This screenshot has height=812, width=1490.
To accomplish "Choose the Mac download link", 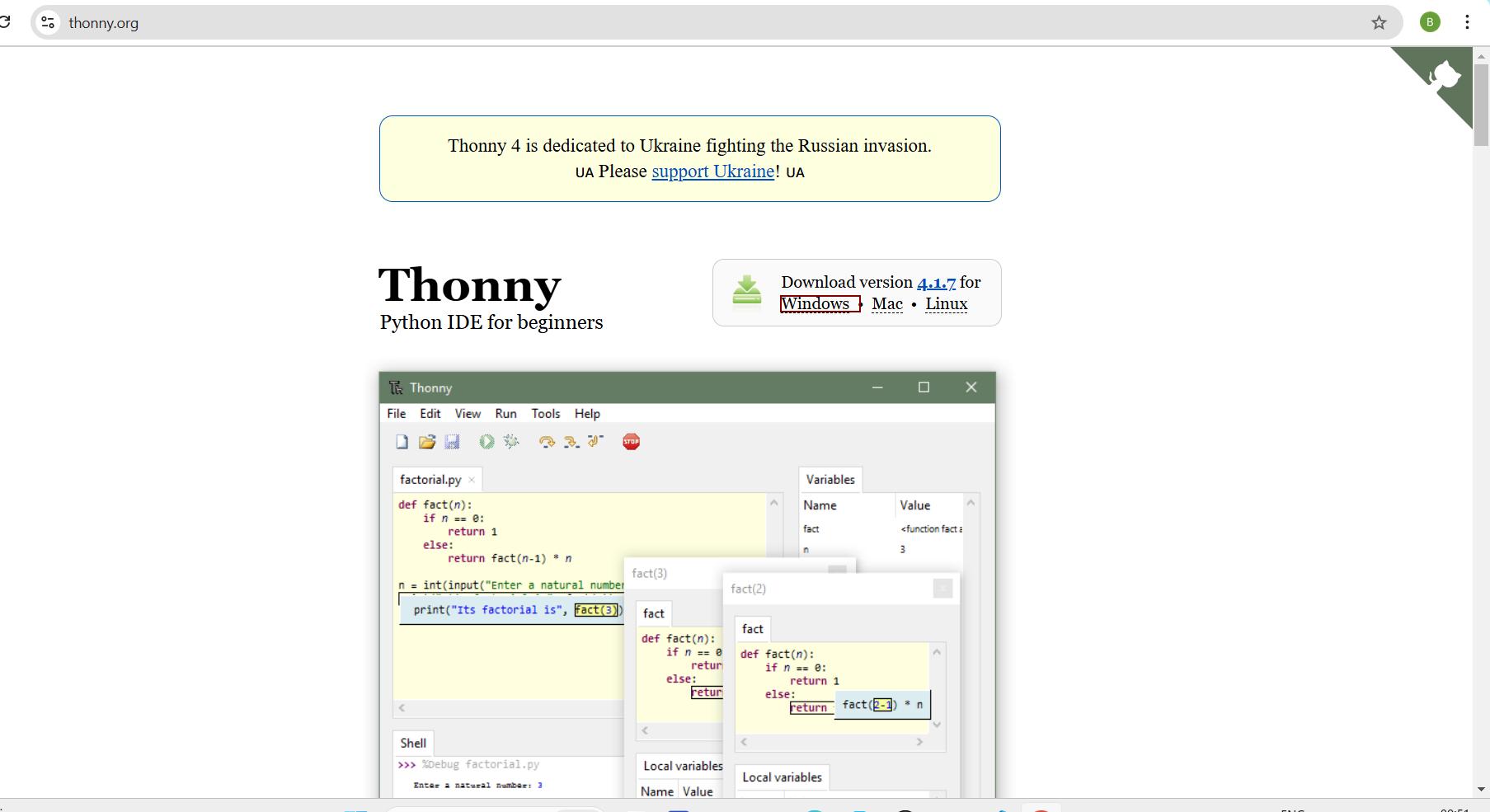I will 887,304.
